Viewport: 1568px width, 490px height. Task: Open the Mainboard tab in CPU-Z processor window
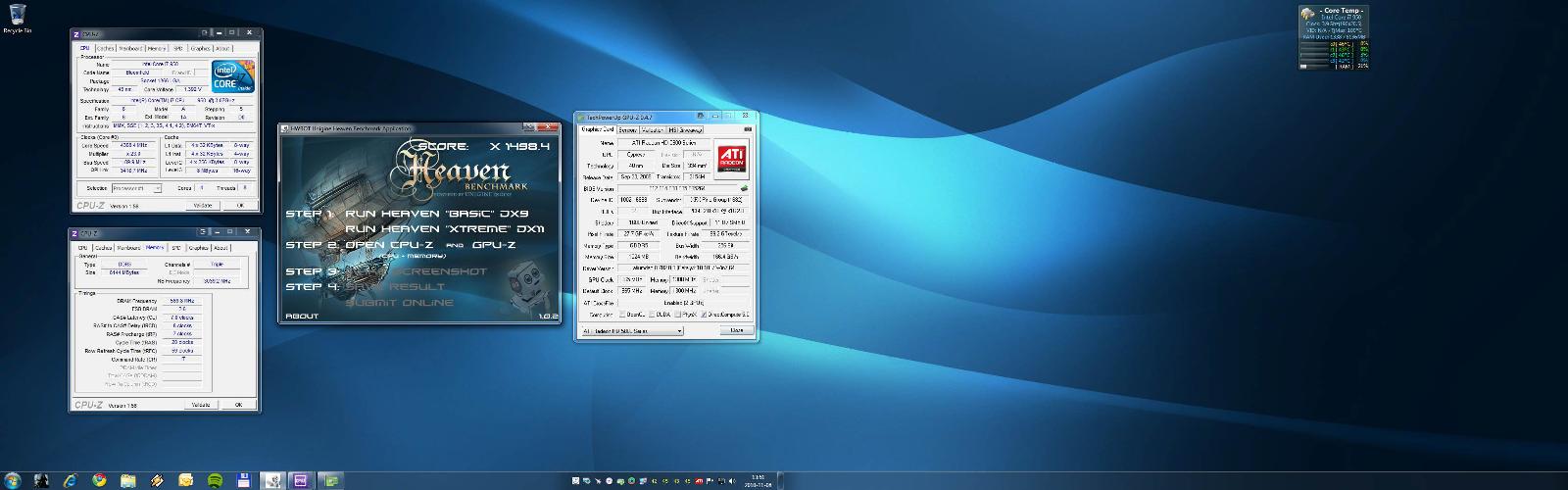[130, 48]
